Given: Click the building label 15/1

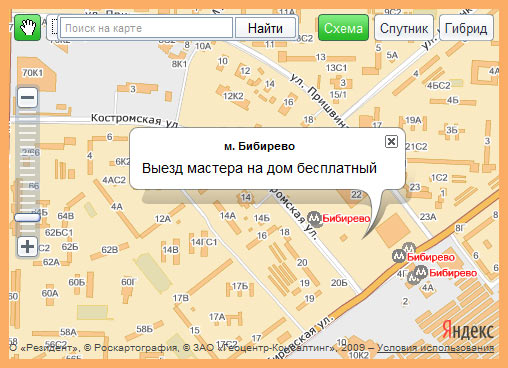Looking at the screenshot, I should pos(338,95).
